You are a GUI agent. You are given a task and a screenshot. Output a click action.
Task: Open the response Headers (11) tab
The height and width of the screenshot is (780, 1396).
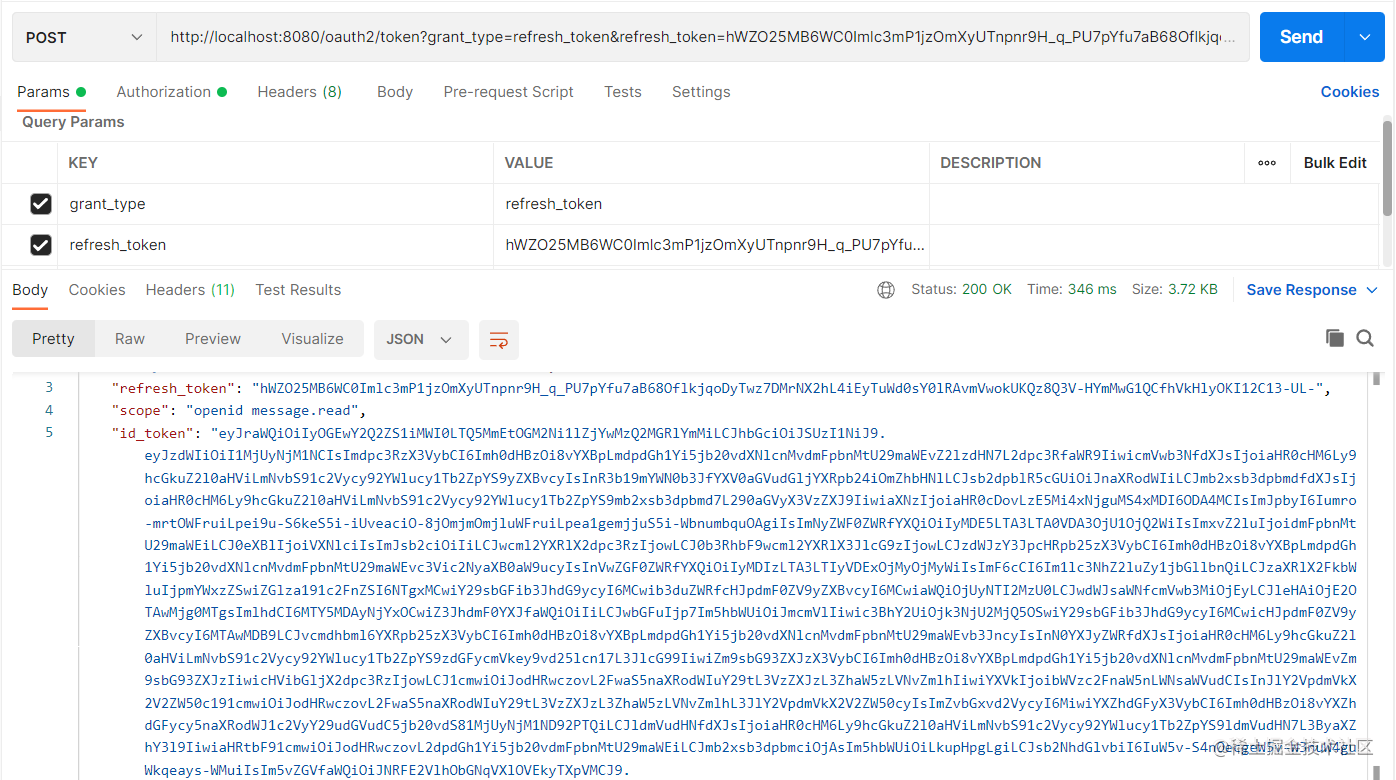pos(190,290)
